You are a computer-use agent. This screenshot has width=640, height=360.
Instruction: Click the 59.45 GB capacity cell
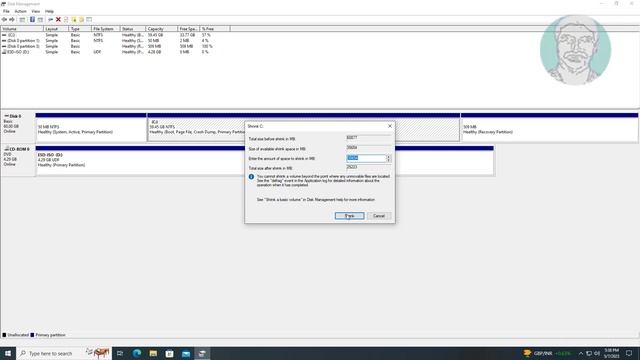(155, 35)
